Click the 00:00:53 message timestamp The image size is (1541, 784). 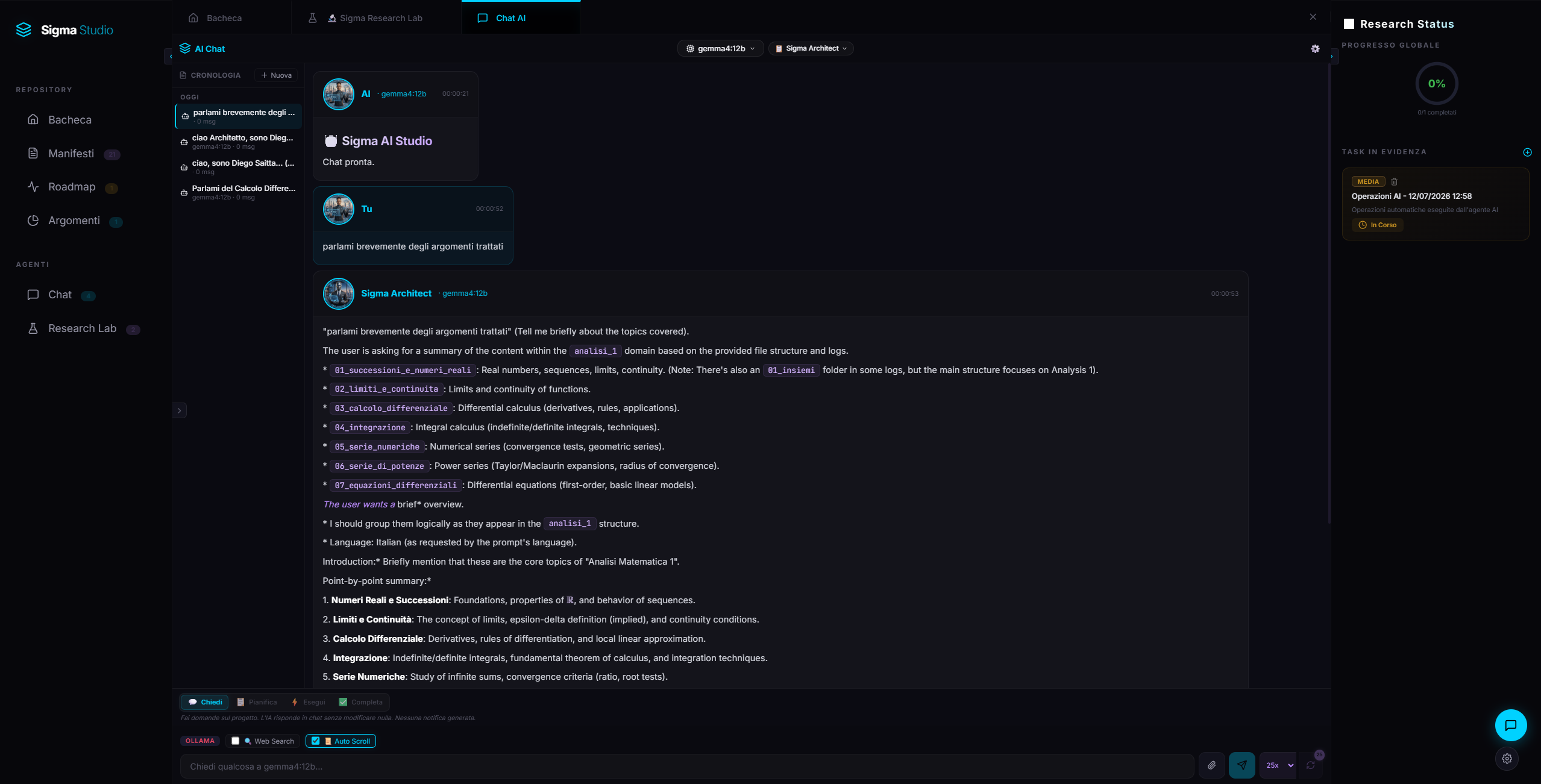[1225, 294]
